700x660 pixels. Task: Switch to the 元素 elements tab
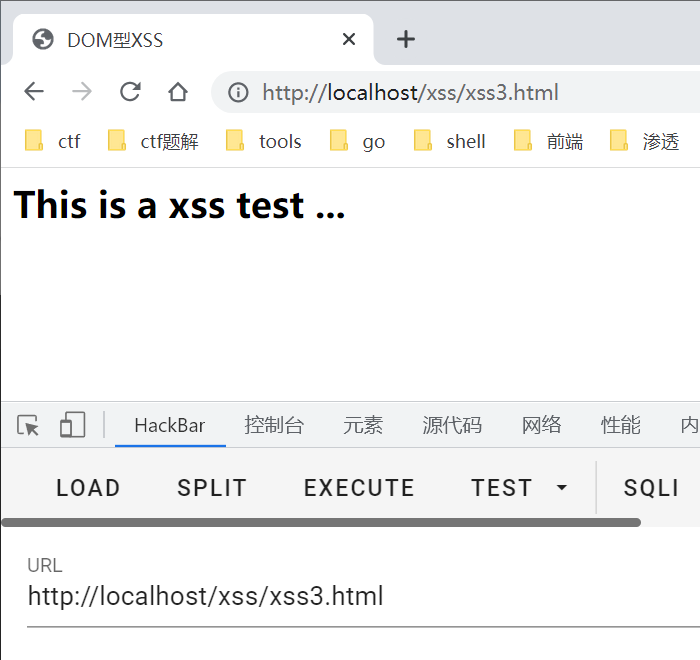tap(363, 425)
